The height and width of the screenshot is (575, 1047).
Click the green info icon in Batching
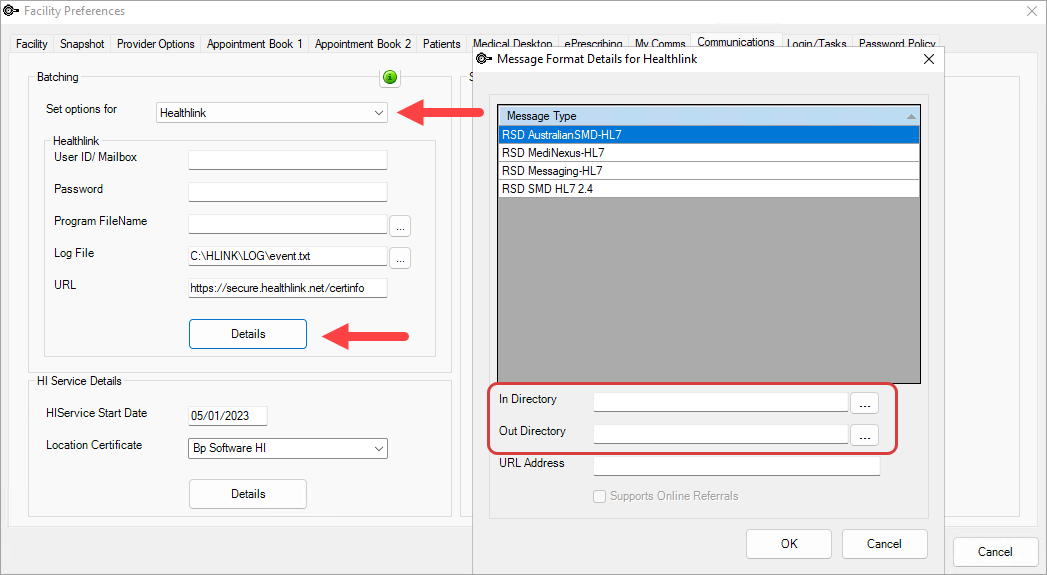pos(390,77)
